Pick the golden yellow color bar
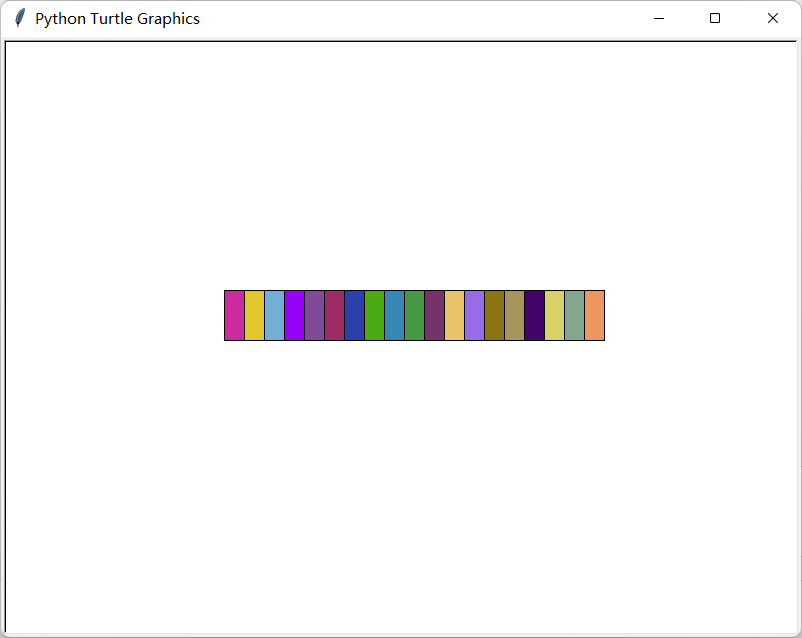 pyautogui.click(x=254, y=315)
